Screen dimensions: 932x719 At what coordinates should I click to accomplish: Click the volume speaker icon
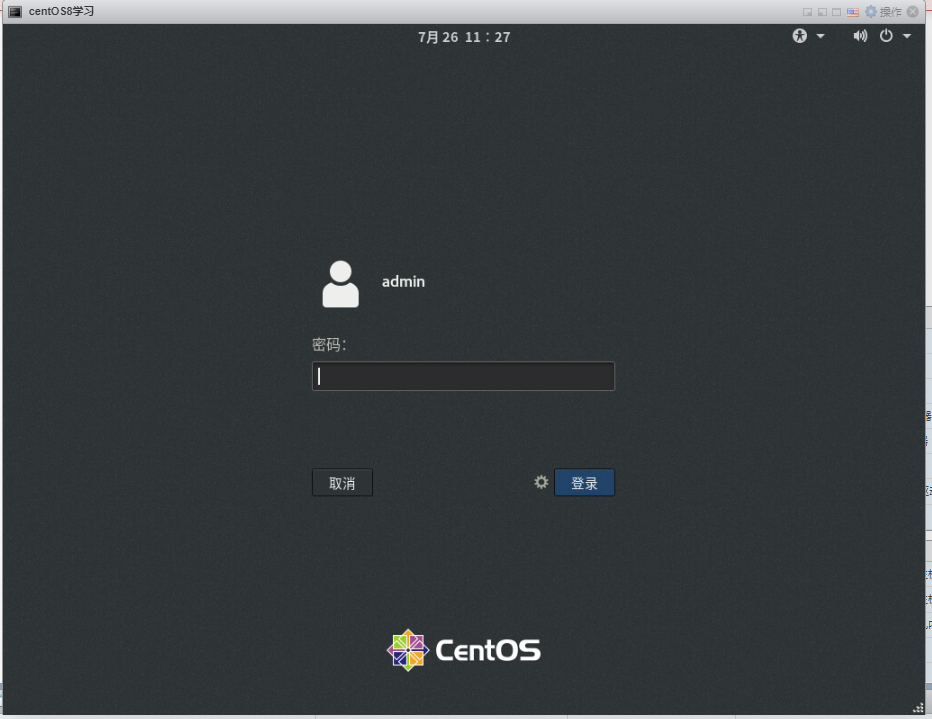coord(860,36)
